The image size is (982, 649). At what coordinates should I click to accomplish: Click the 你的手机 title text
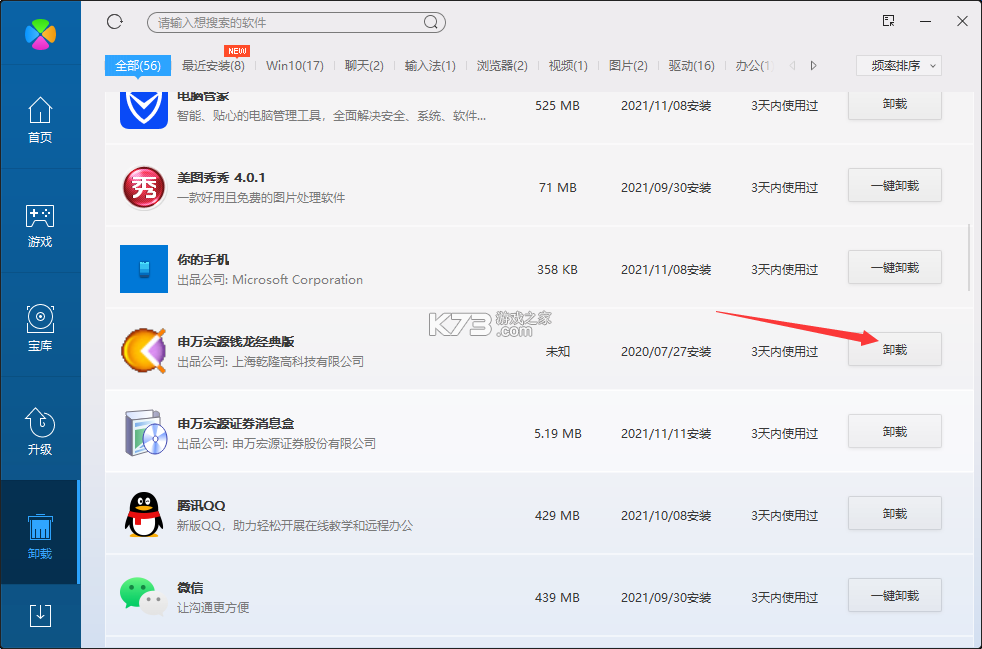(203, 260)
